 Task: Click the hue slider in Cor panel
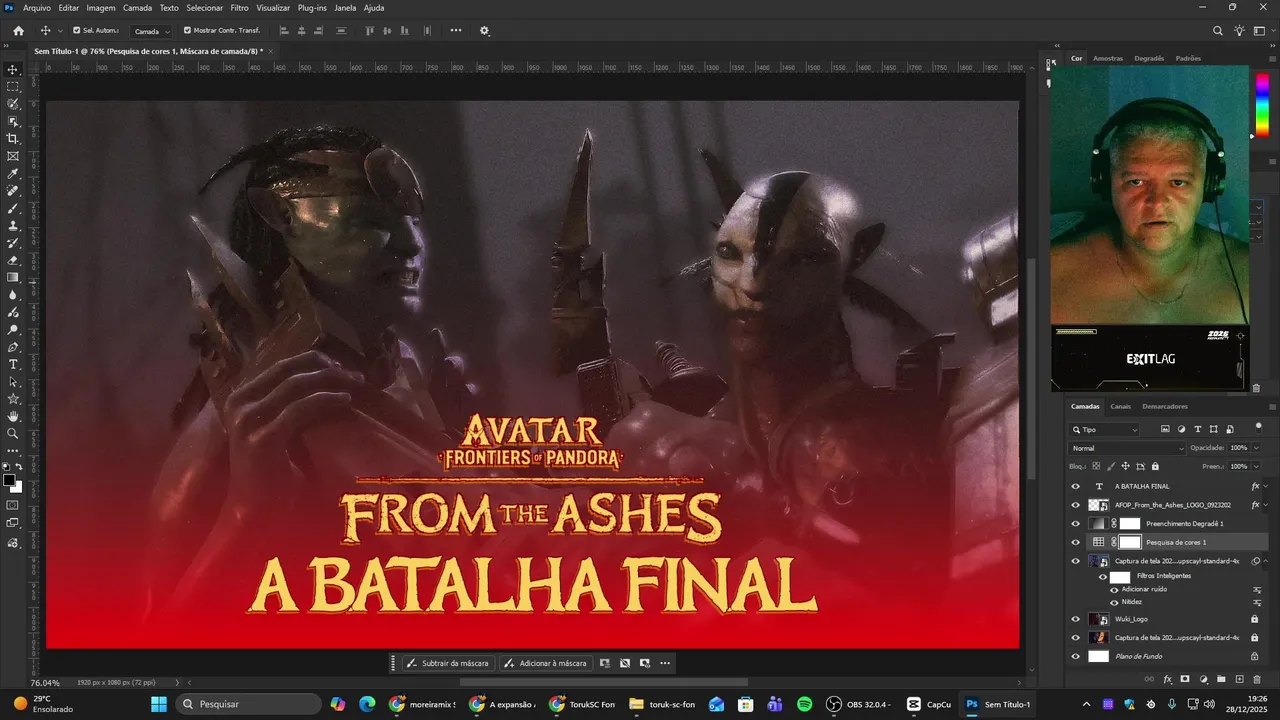tap(1262, 103)
